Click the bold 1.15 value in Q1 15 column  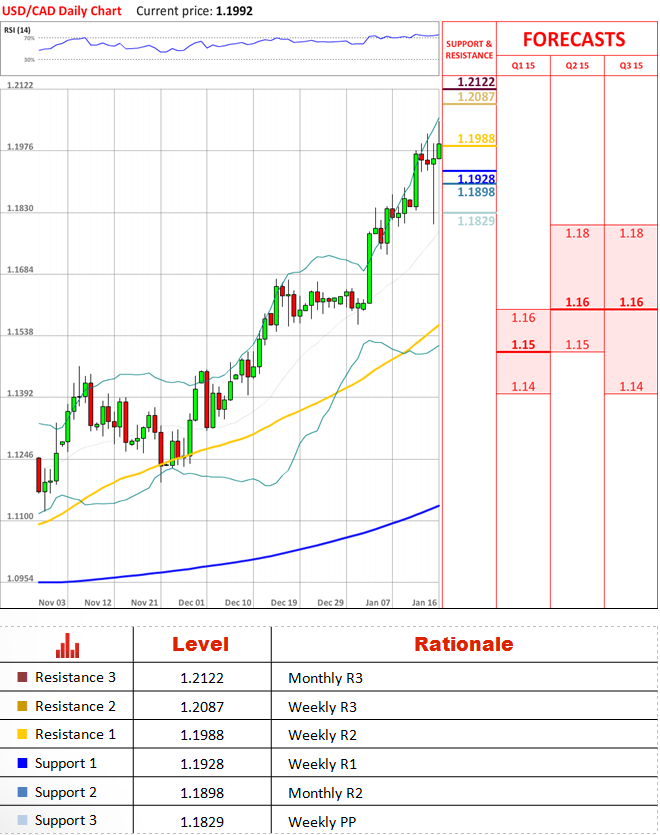523,345
